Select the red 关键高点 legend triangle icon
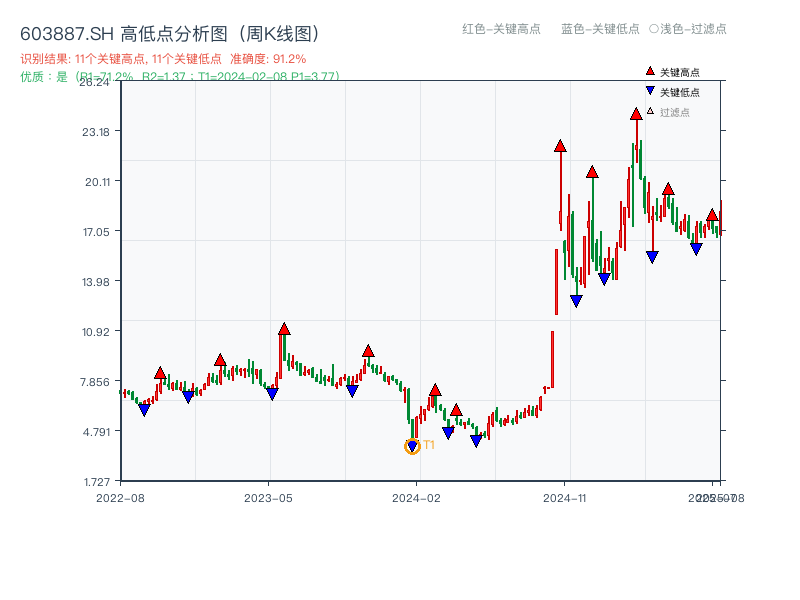The width and height of the screenshot is (800, 600). point(648,72)
